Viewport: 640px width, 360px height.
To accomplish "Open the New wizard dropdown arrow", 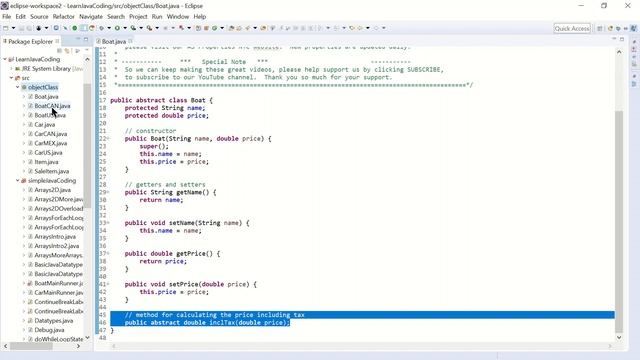I will click(13, 28).
